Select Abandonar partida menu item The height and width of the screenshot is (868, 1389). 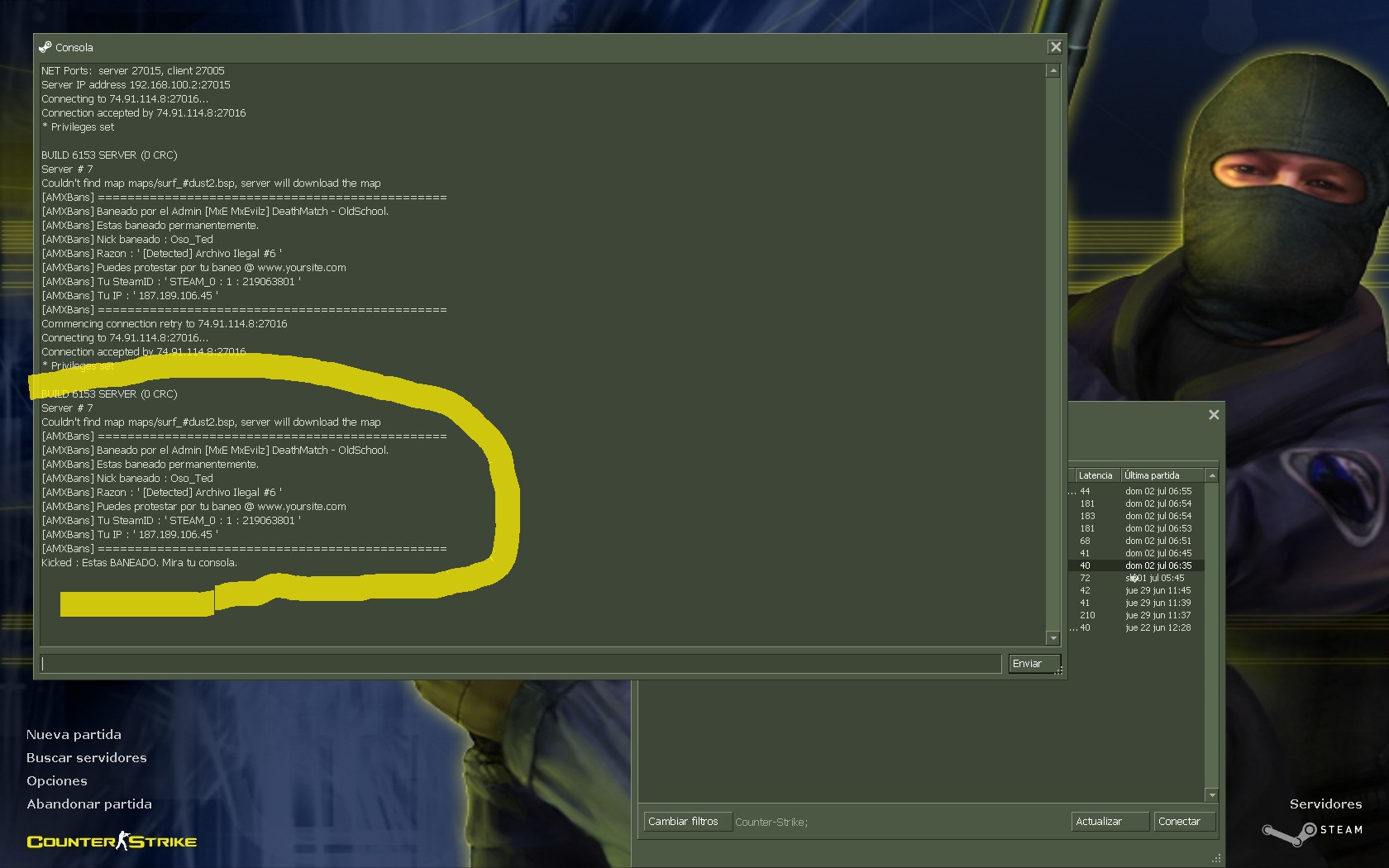[89, 804]
